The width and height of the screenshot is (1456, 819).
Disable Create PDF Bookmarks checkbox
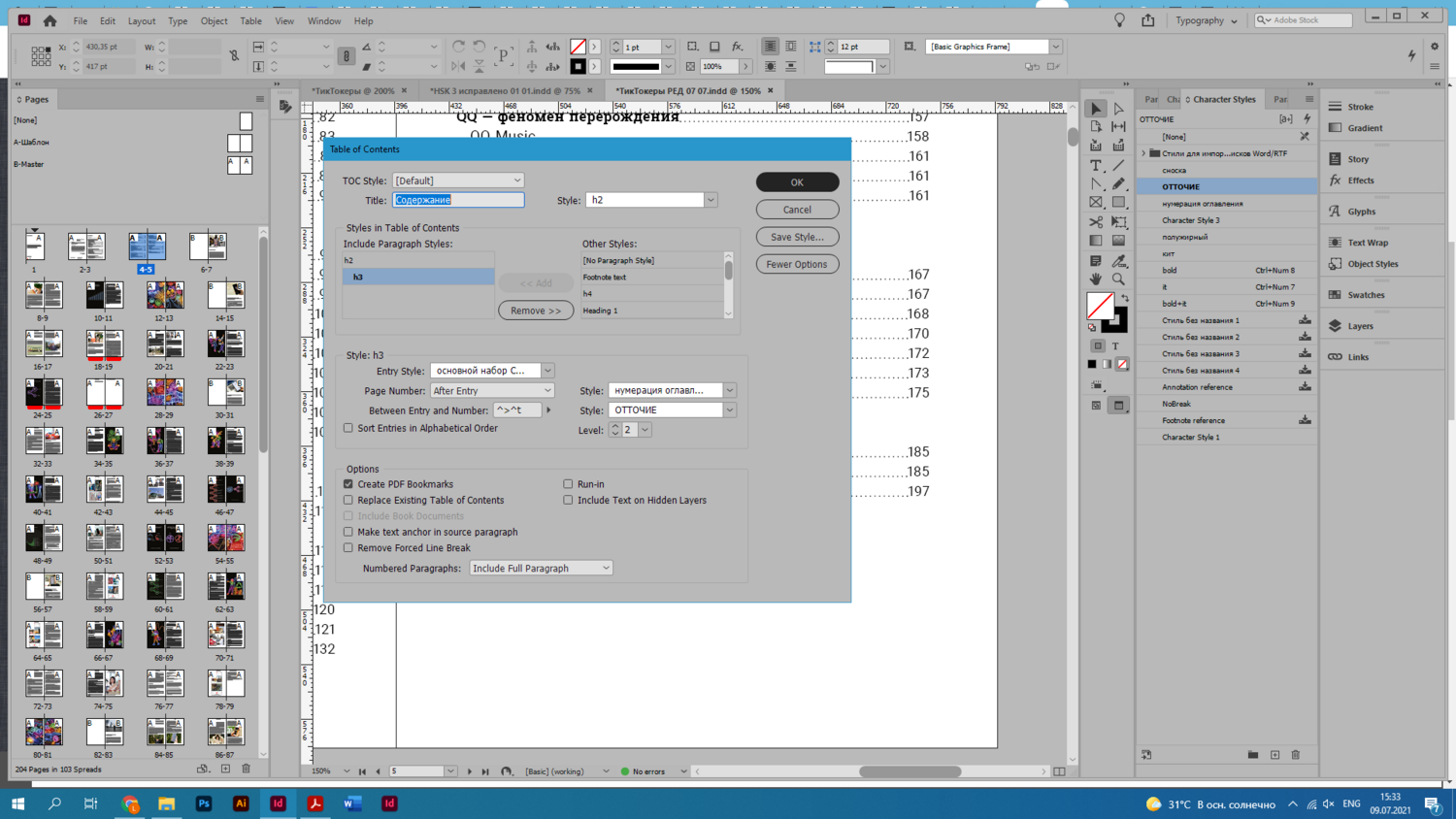348,484
